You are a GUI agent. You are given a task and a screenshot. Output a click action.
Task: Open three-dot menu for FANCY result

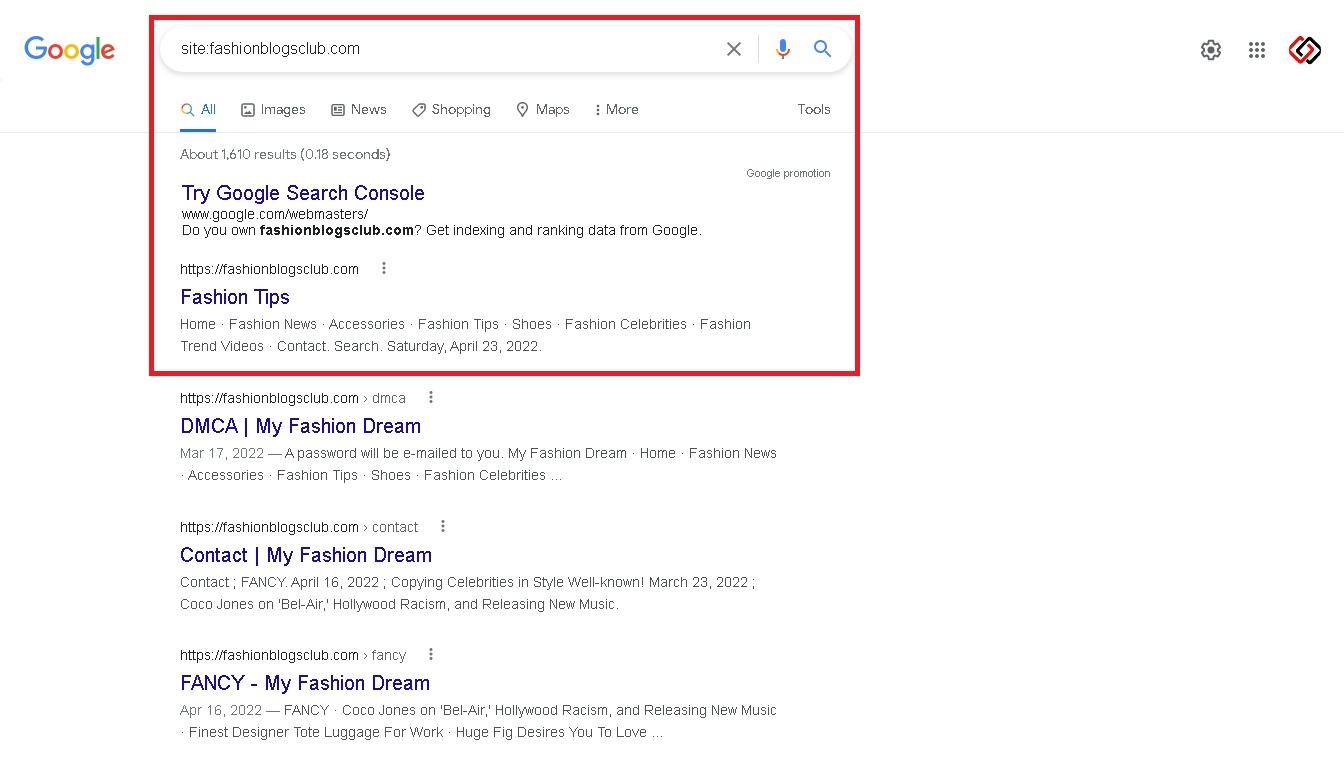[x=431, y=654]
